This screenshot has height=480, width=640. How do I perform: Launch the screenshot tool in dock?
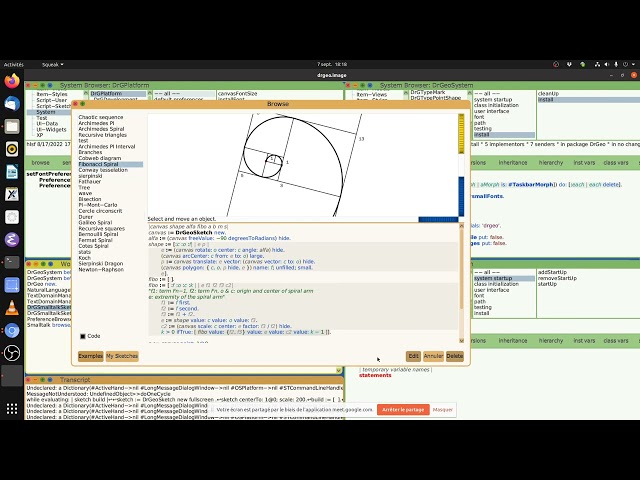[x=12, y=285]
